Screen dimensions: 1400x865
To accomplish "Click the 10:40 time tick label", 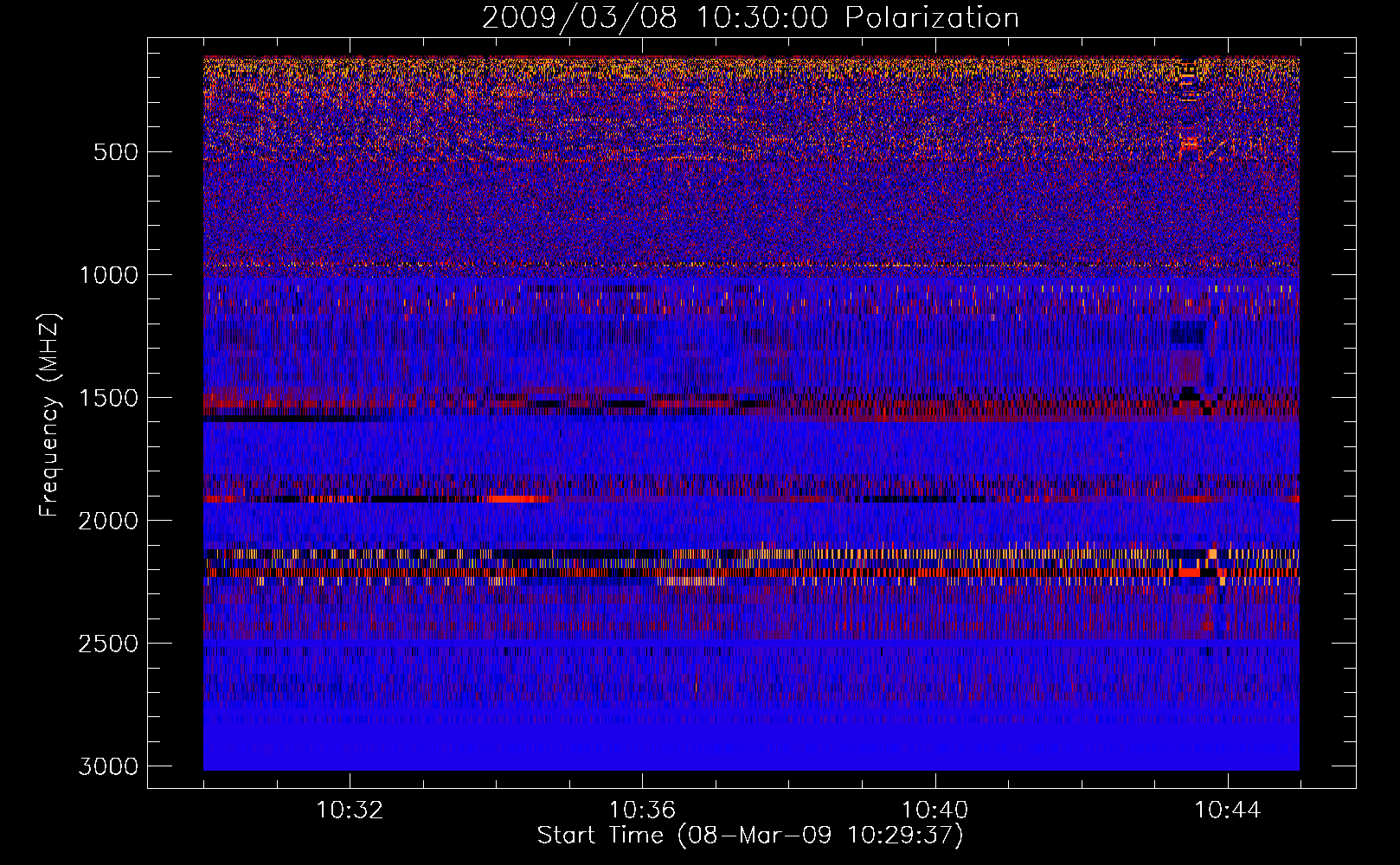I will (934, 811).
